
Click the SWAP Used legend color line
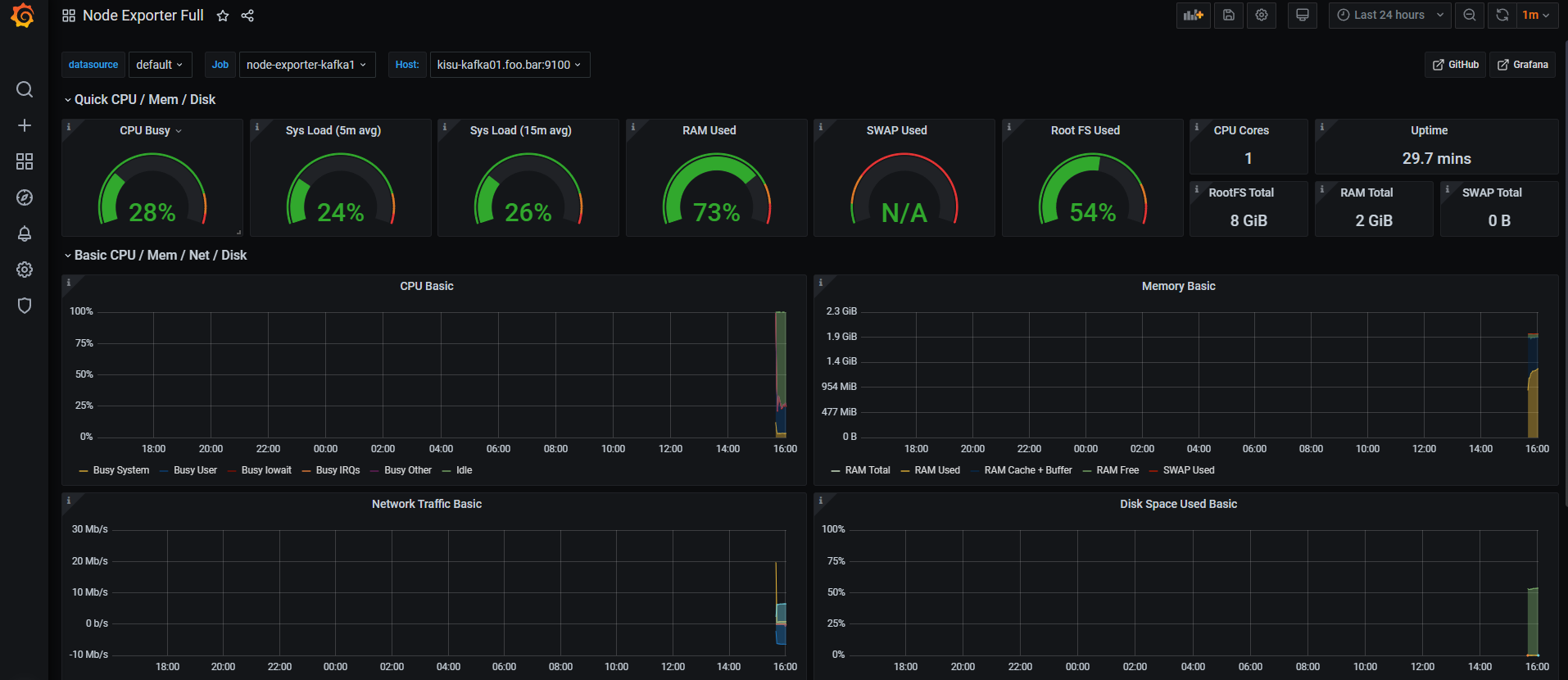(x=1153, y=471)
